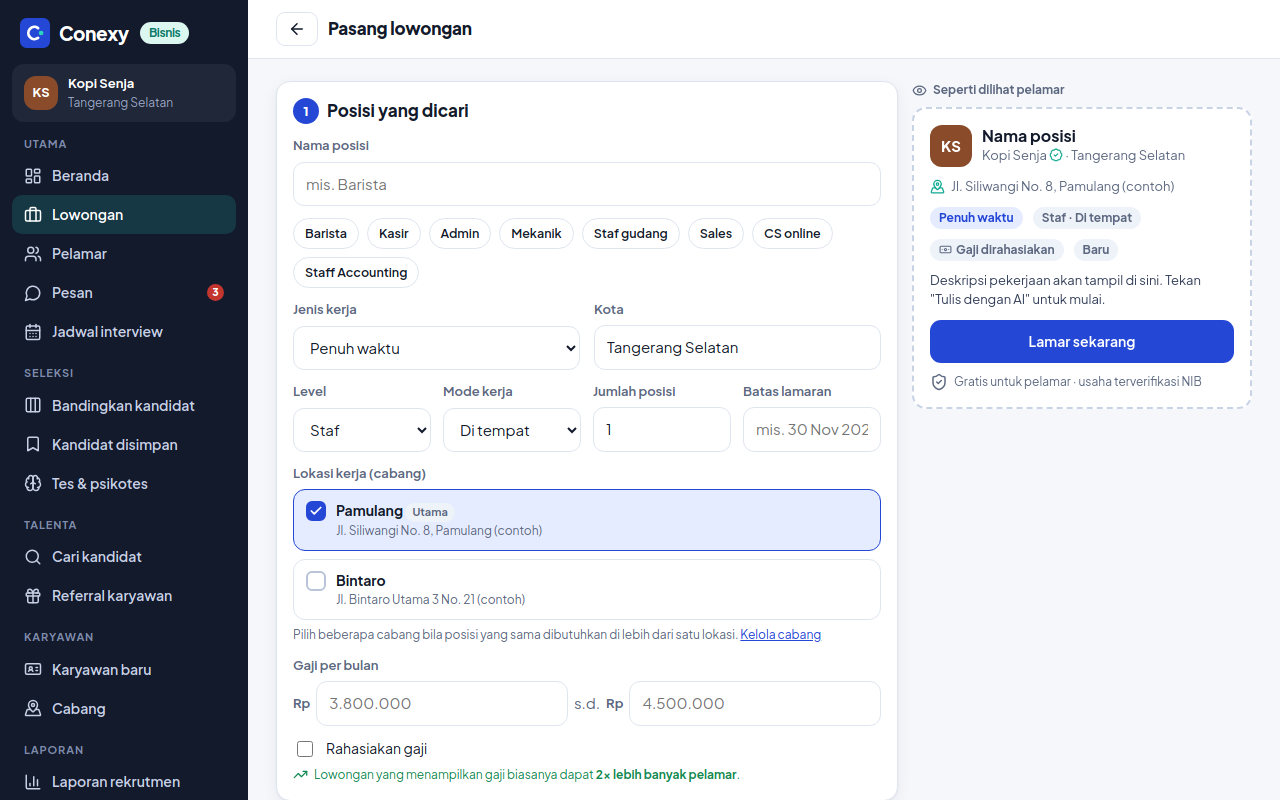This screenshot has height=800, width=1280.
Task: Click the maximum salary field
Action: tap(755, 704)
